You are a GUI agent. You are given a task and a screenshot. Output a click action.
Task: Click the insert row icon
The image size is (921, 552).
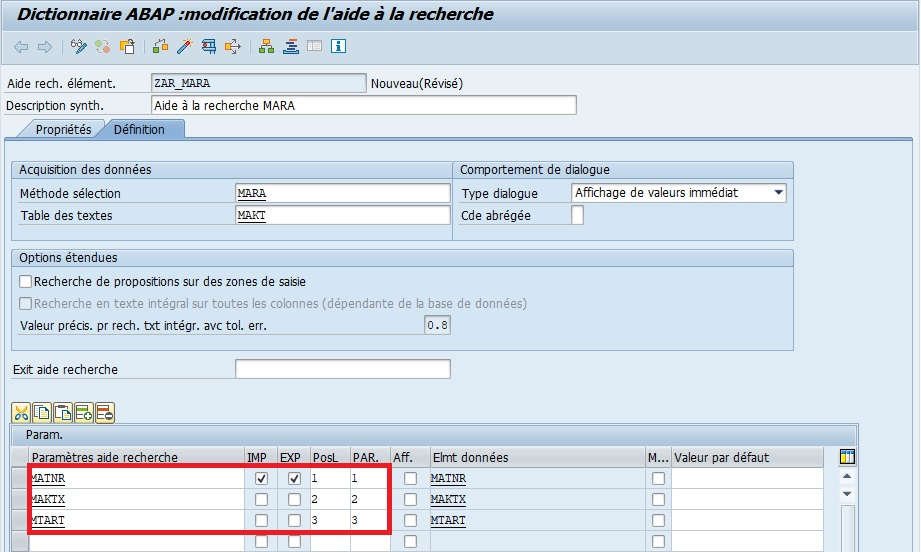83,412
